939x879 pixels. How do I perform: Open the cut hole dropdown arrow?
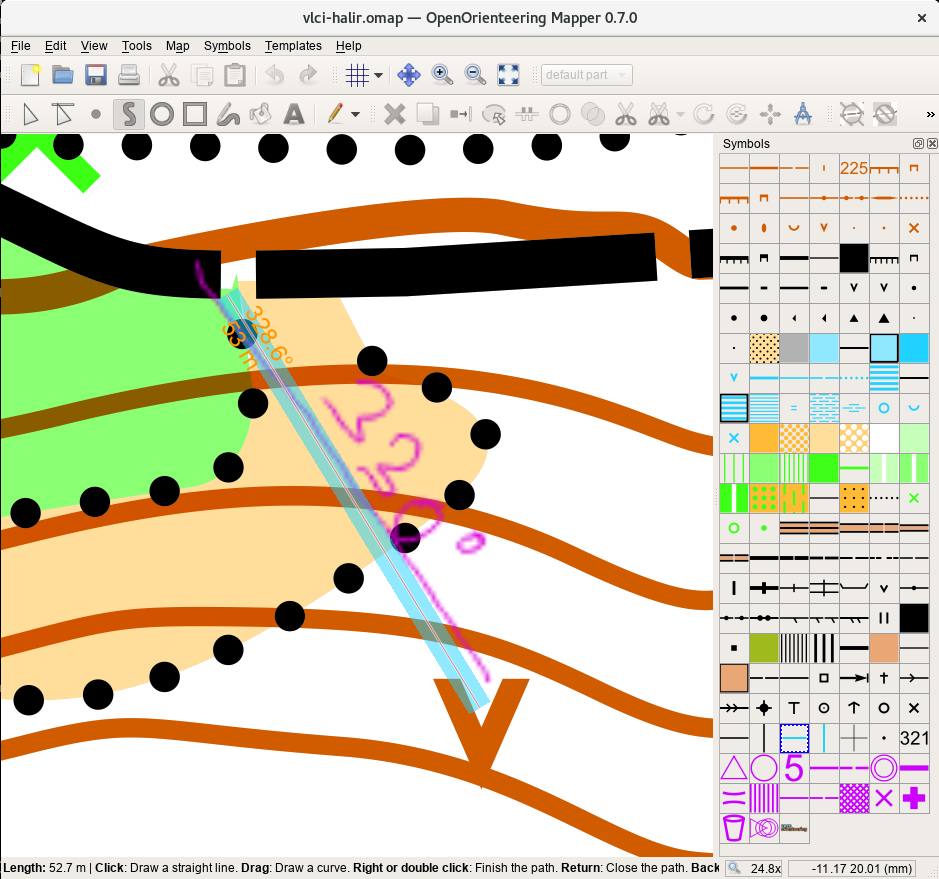click(680, 114)
